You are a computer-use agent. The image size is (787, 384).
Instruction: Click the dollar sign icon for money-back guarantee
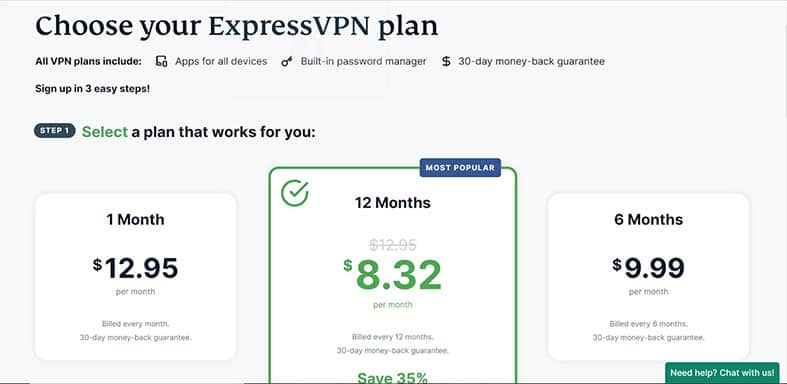tap(446, 61)
